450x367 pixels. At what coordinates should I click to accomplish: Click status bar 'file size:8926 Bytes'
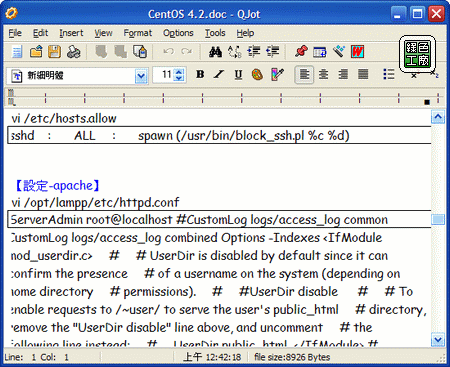(292, 357)
